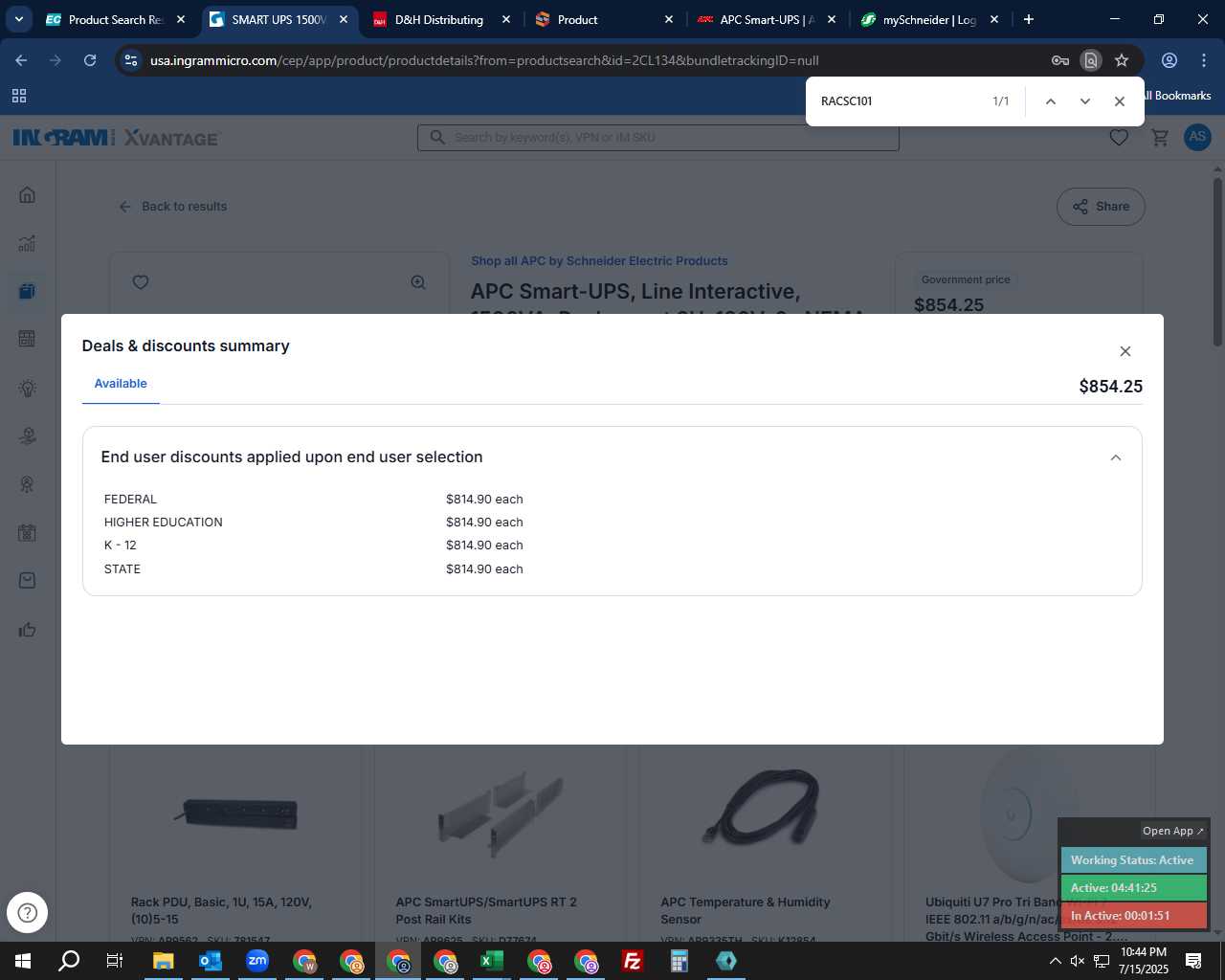Reload the Ingram Micro page
The image size is (1225, 980).
pos(90,60)
